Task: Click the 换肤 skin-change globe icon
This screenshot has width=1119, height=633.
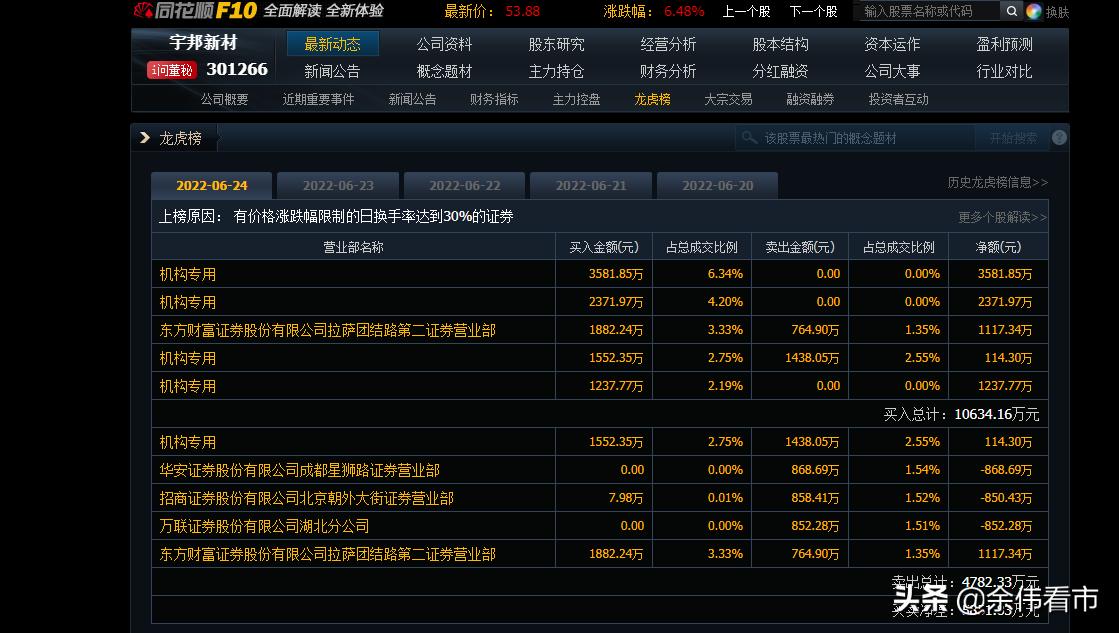Action: pyautogui.click(x=1033, y=12)
